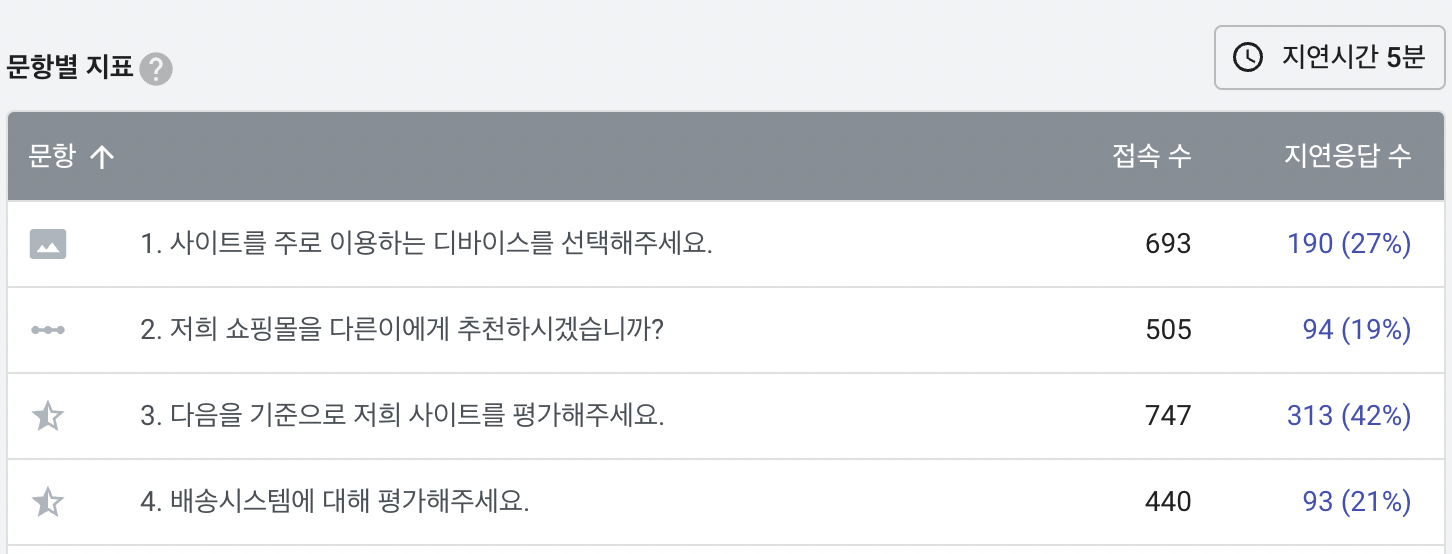The image size is (1452, 554).
Task: Open the help tooltip beside 문항별 지표
Action: click(156, 70)
